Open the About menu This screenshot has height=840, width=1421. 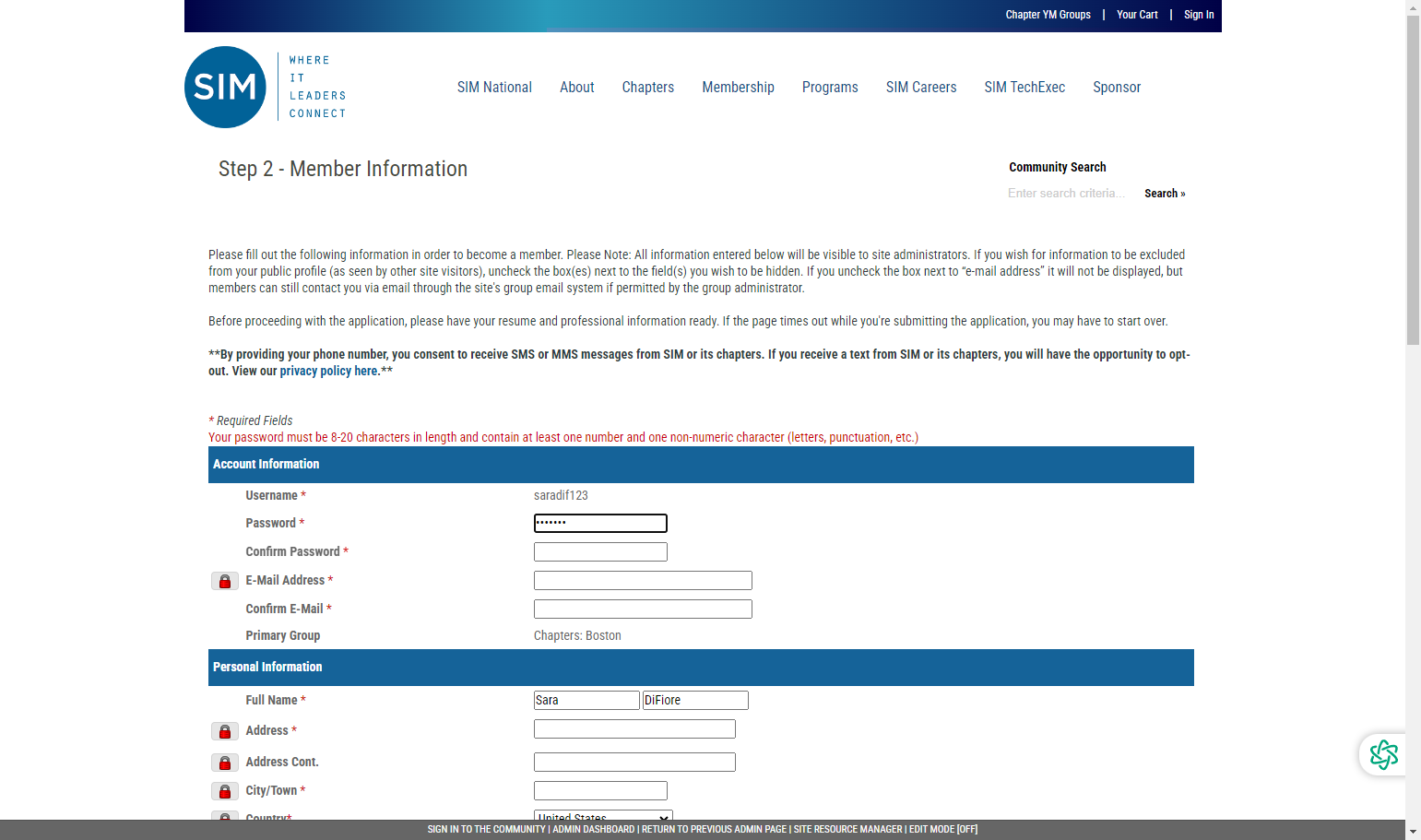tap(577, 88)
